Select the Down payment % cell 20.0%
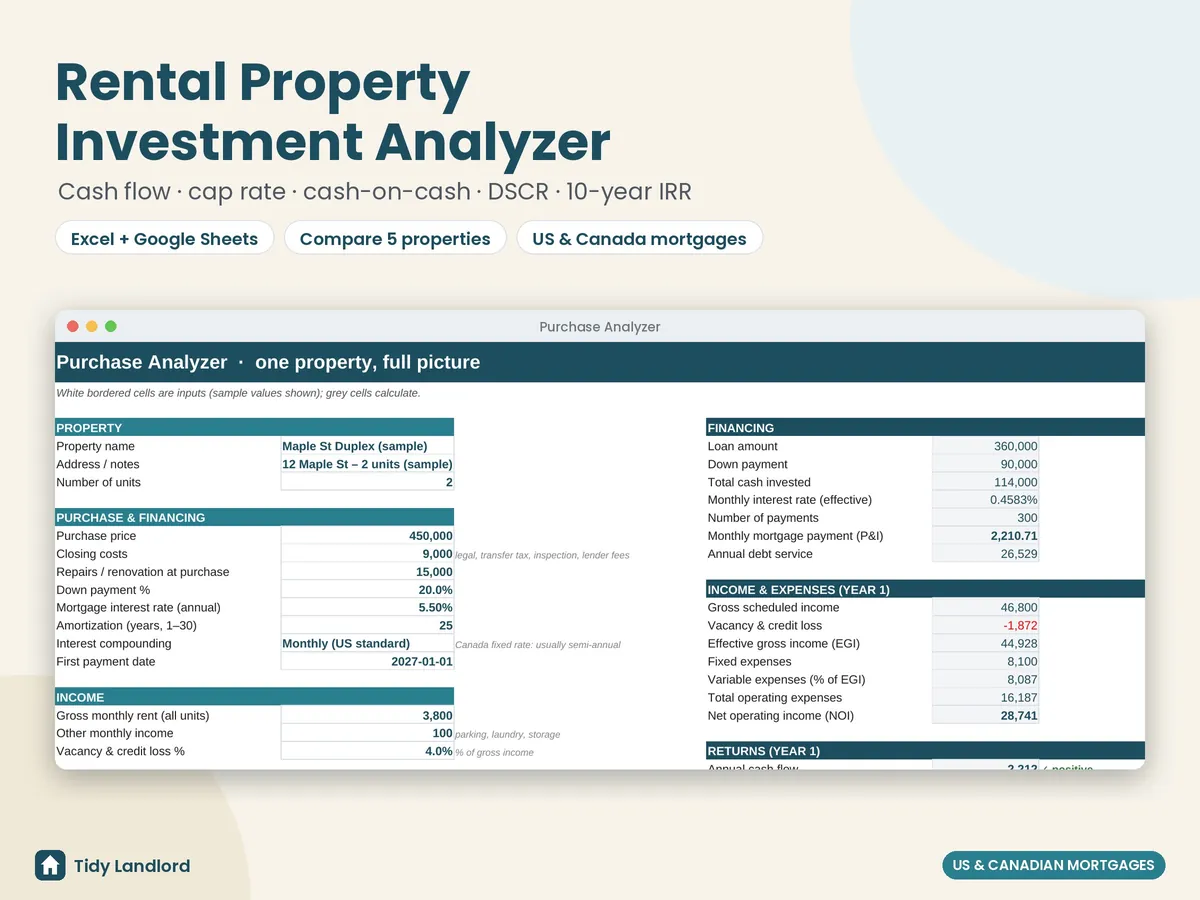This screenshot has height=900, width=1200. point(367,590)
